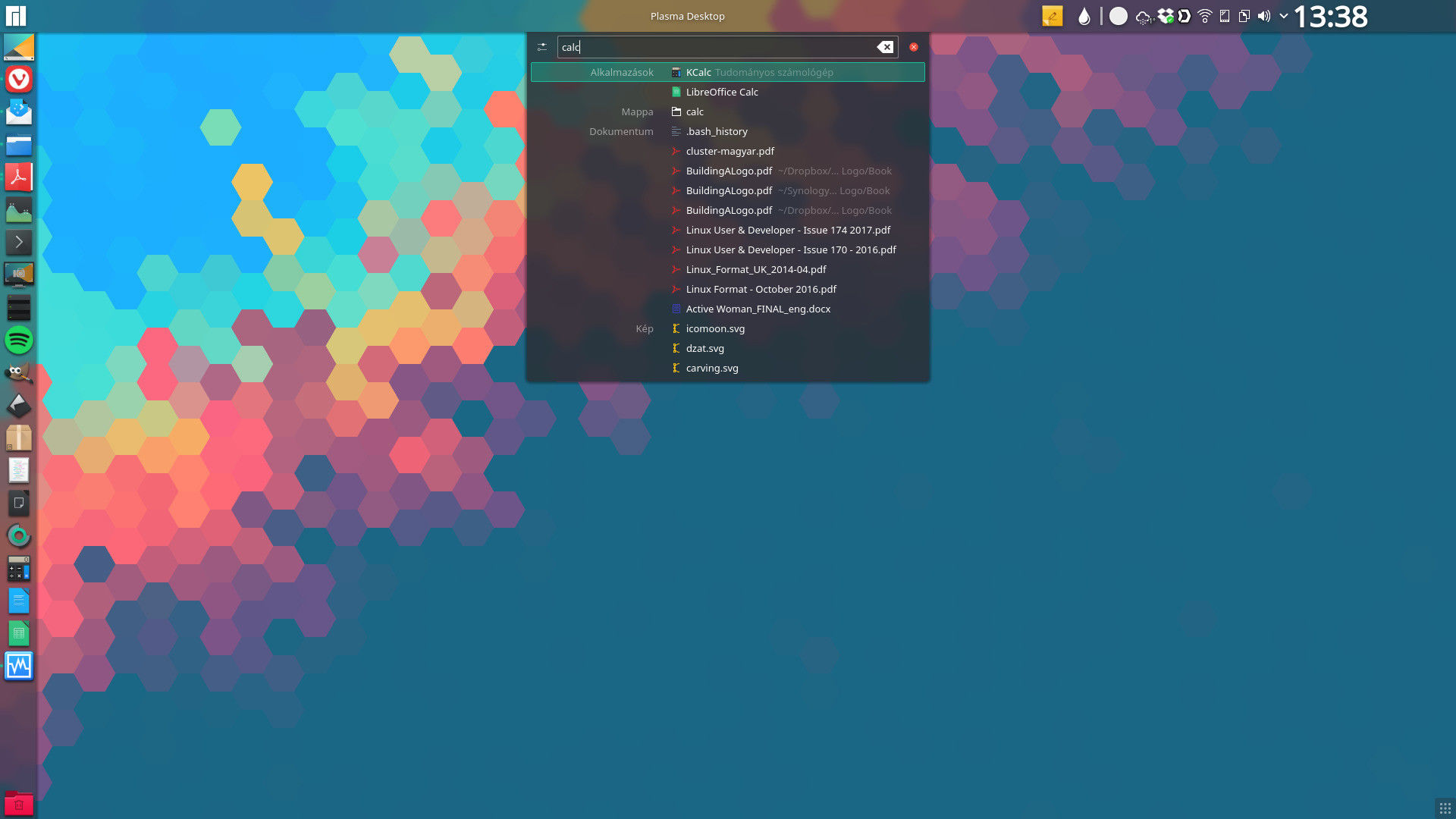Open the weather cloud tray widget

click(1144, 17)
